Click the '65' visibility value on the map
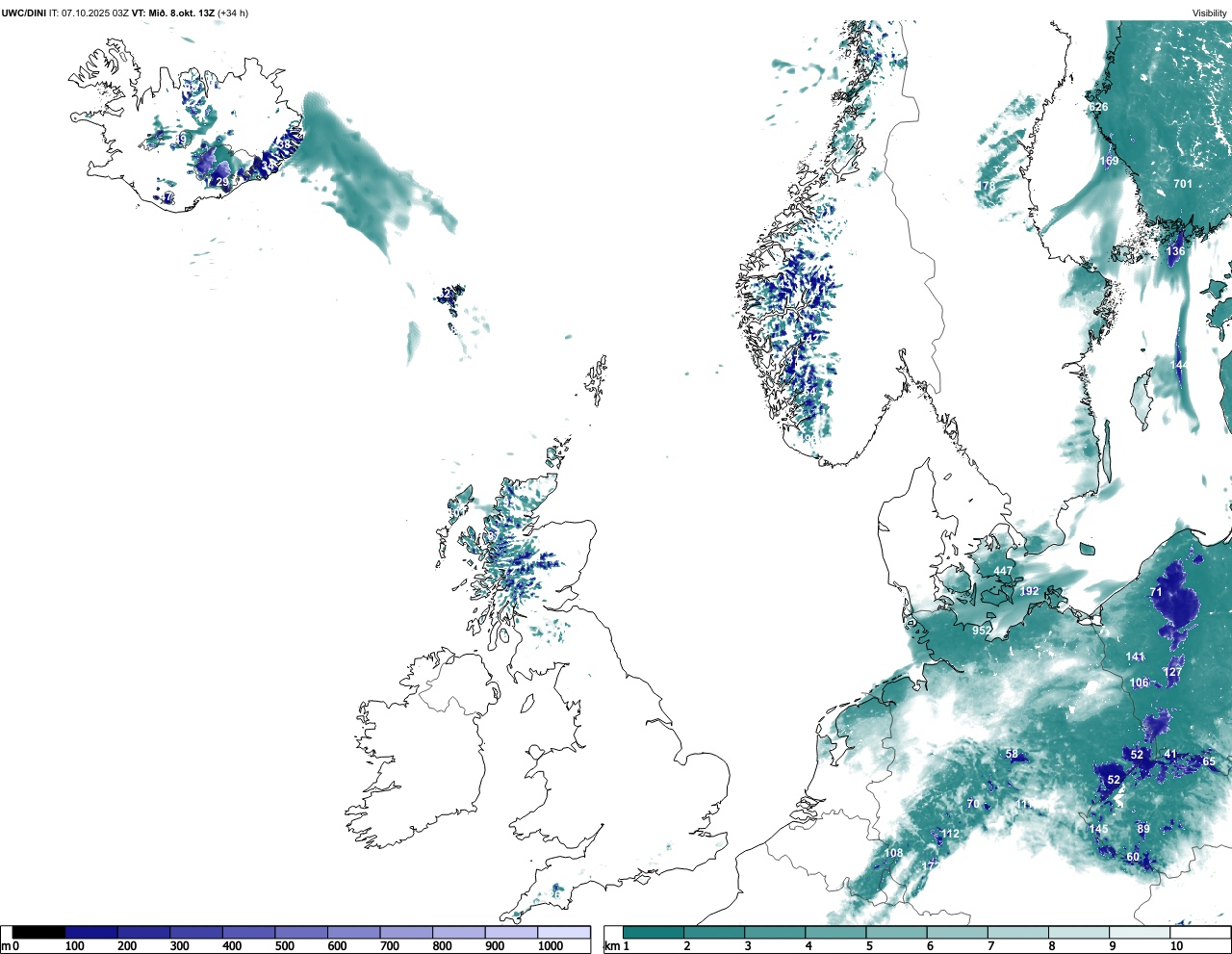The image size is (1232, 954). coord(1209,761)
